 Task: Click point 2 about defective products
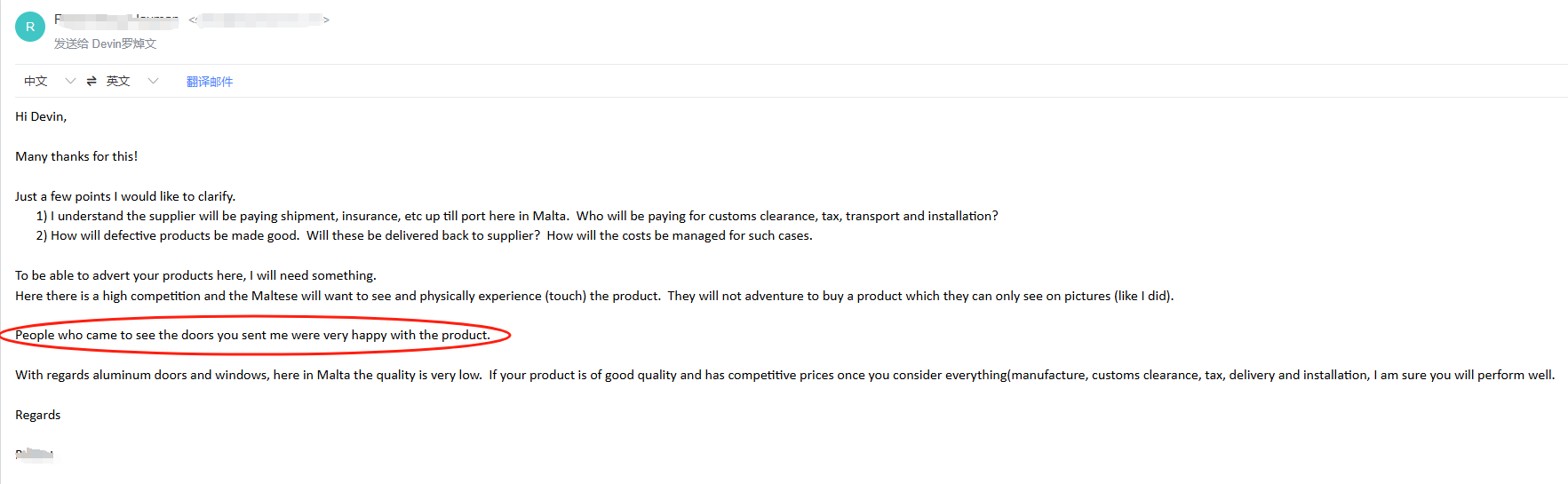point(425,235)
